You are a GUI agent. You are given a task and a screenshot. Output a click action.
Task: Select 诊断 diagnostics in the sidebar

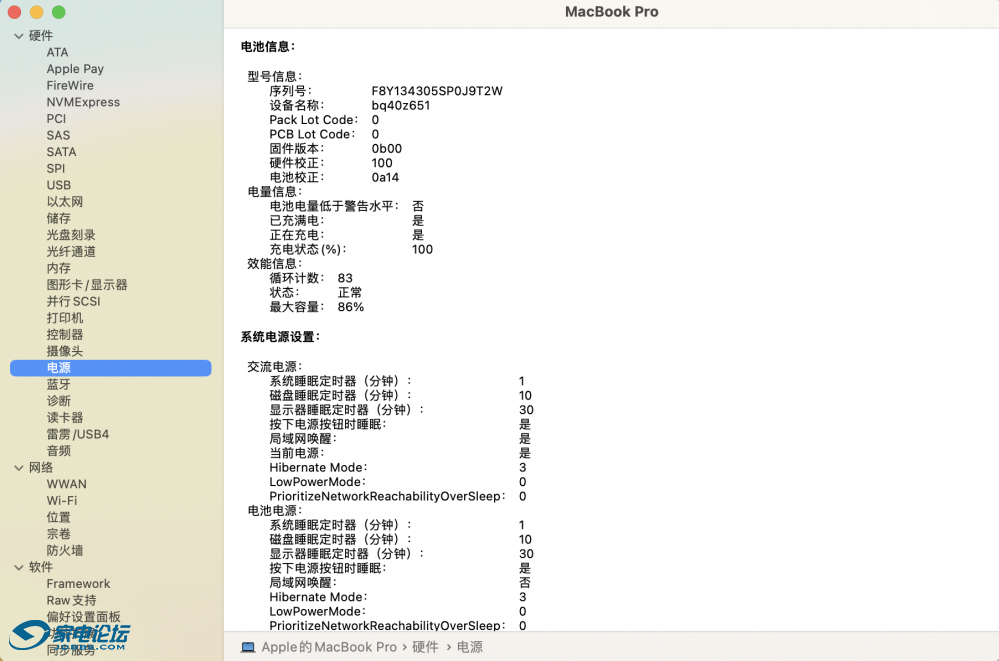(58, 401)
